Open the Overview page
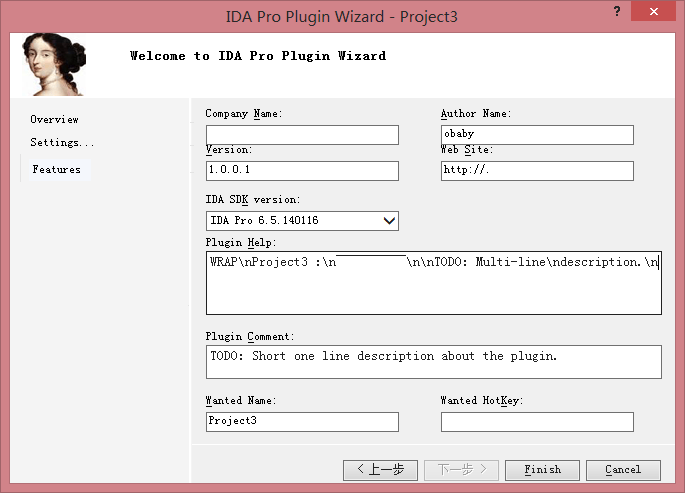 pyautogui.click(x=54, y=119)
